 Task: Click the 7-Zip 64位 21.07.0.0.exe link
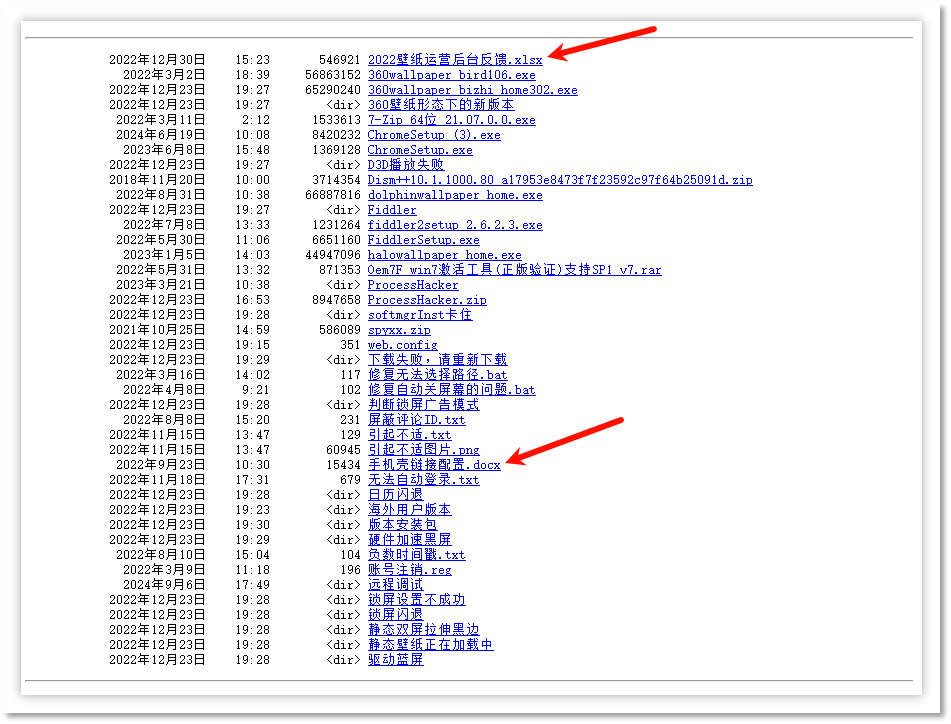pyautogui.click(x=451, y=120)
